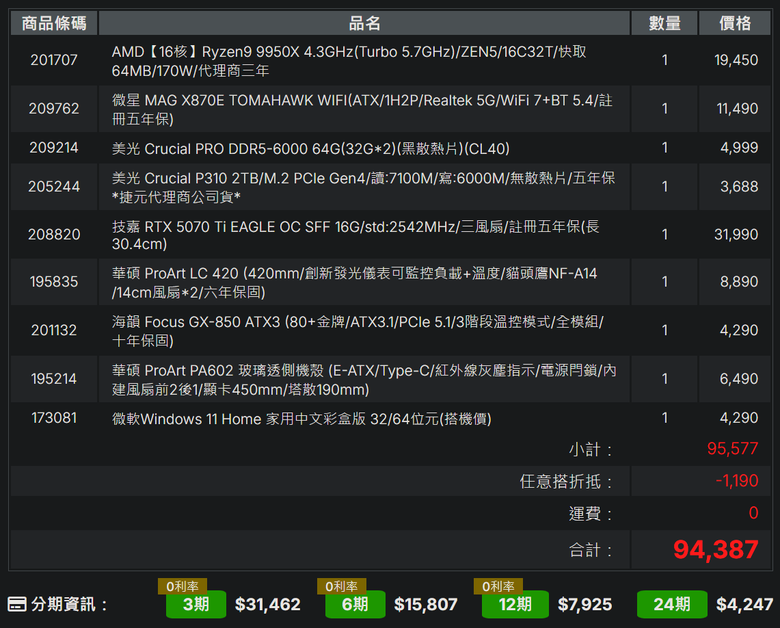Click product code 205244
The width and height of the screenshot is (780, 628).
tap(54, 187)
